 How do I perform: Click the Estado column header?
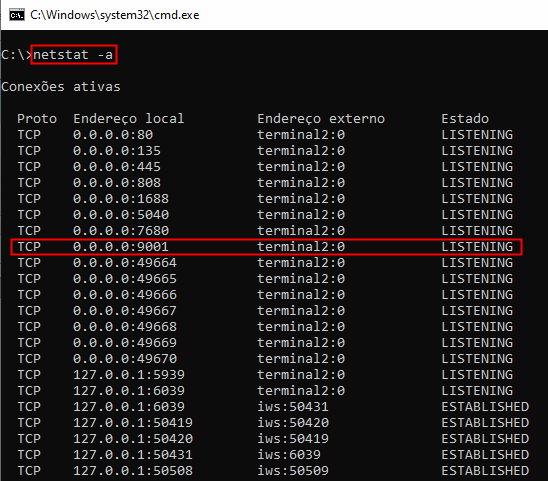pos(465,119)
